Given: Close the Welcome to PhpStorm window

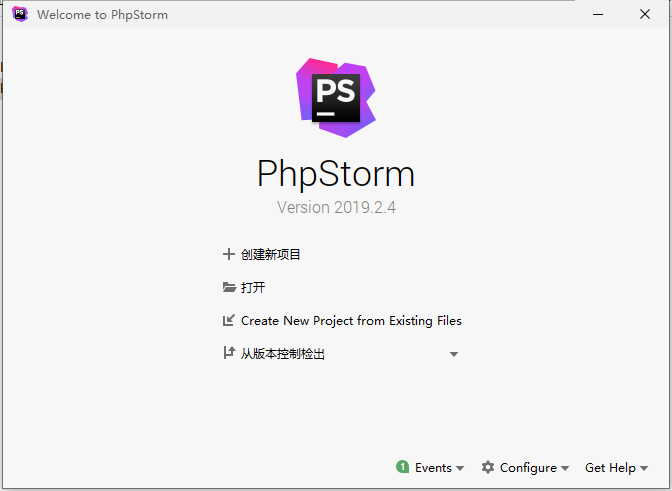Looking at the screenshot, I should pyautogui.click(x=645, y=14).
